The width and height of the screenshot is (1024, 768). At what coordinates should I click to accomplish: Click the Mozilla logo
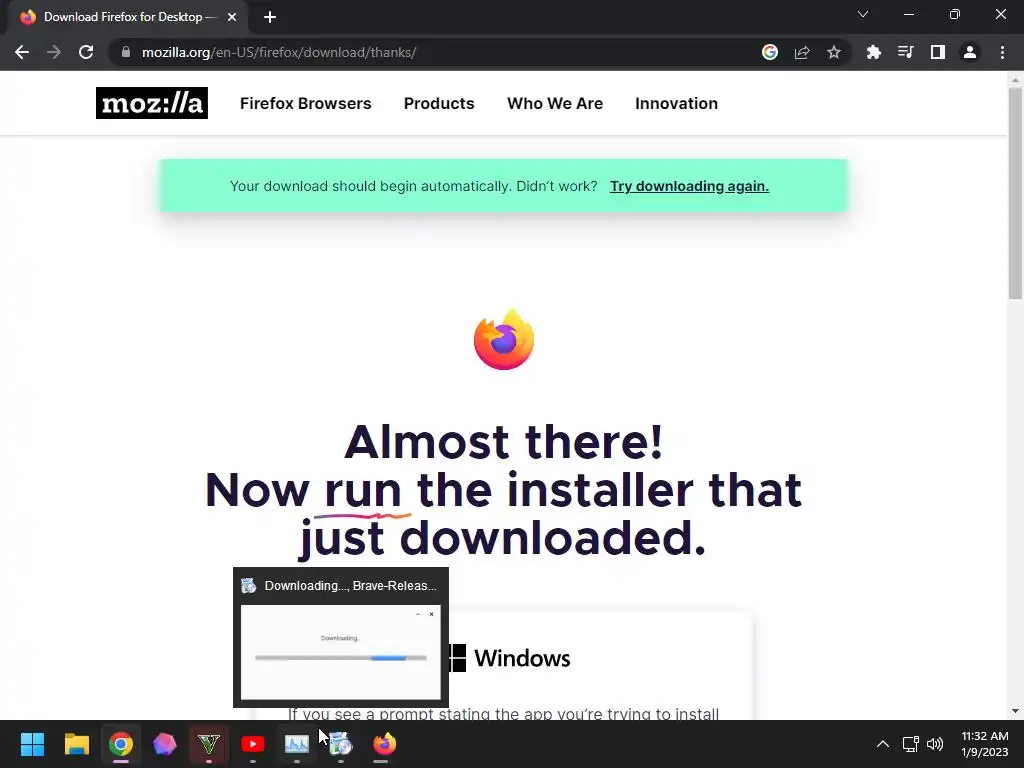point(152,103)
